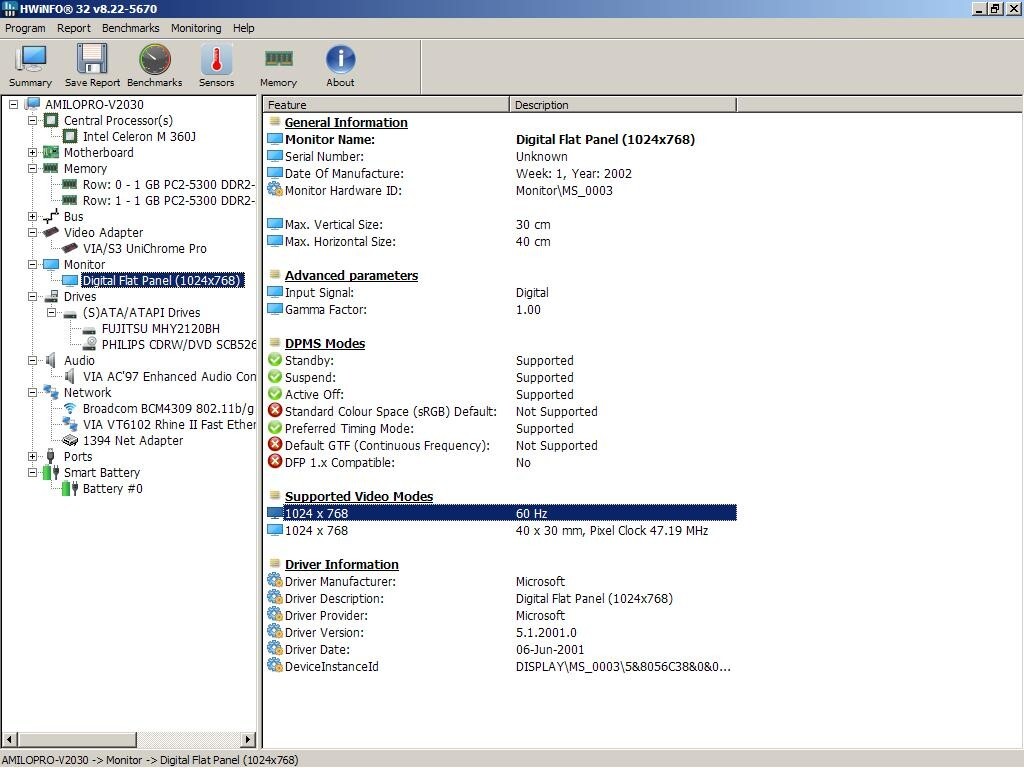Screen dimensions: 1024x768
Task: Select the Digital Flat Panel (1024x768) tree item
Action: (x=161, y=280)
